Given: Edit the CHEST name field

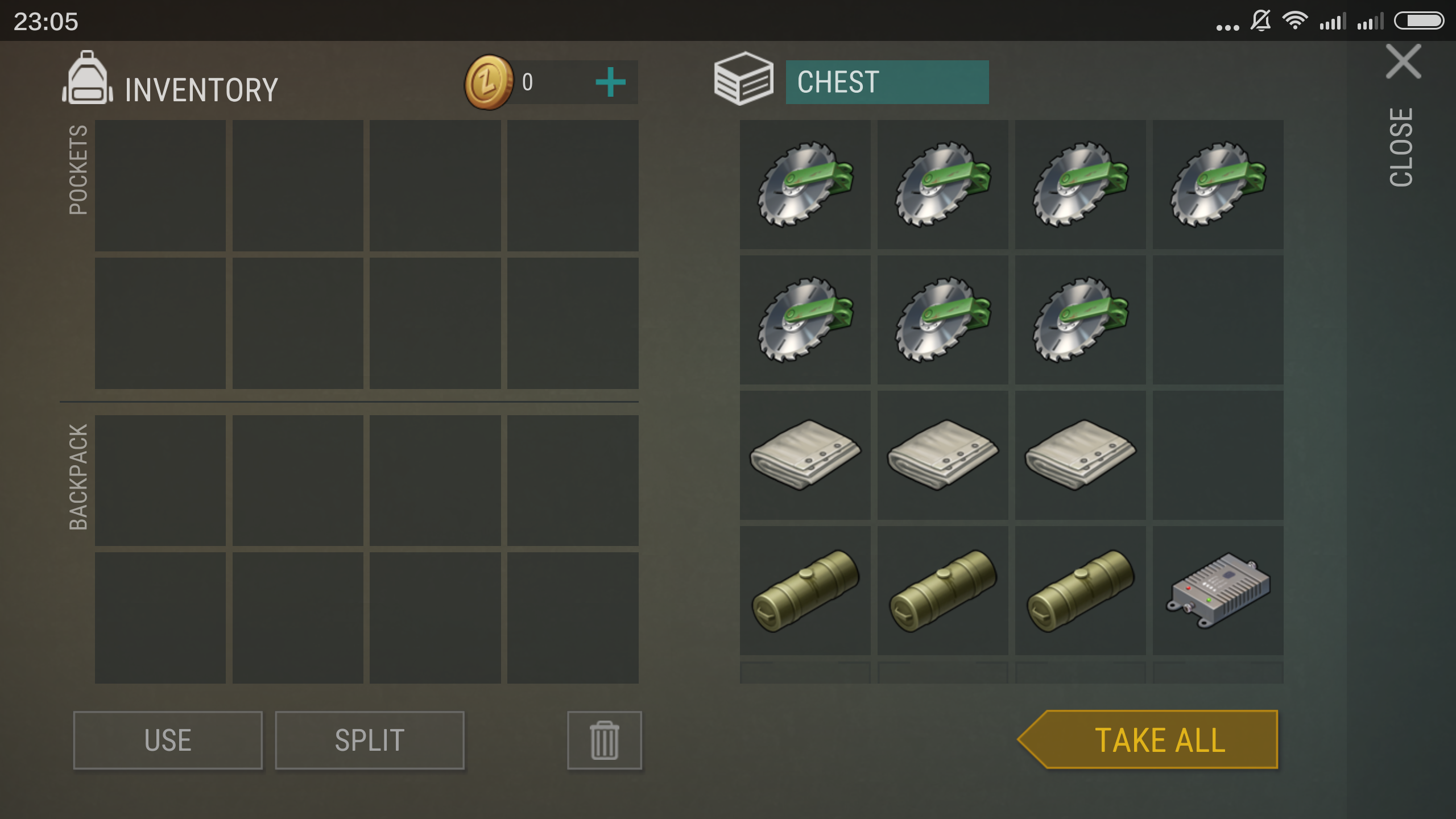Looking at the screenshot, I should click(887, 82).
